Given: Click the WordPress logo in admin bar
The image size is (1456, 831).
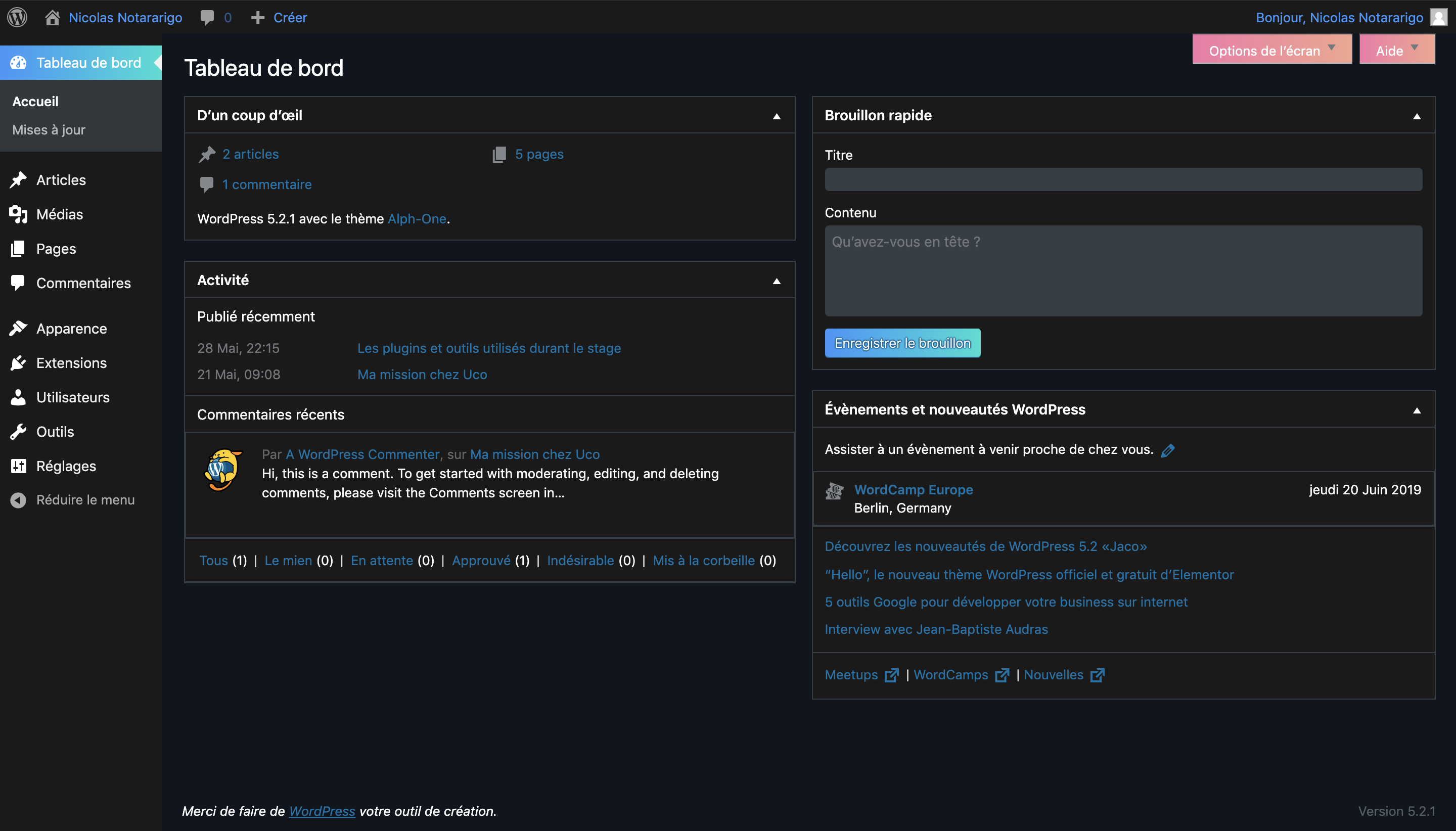Looking at the screenshot, I should point(17,17).
